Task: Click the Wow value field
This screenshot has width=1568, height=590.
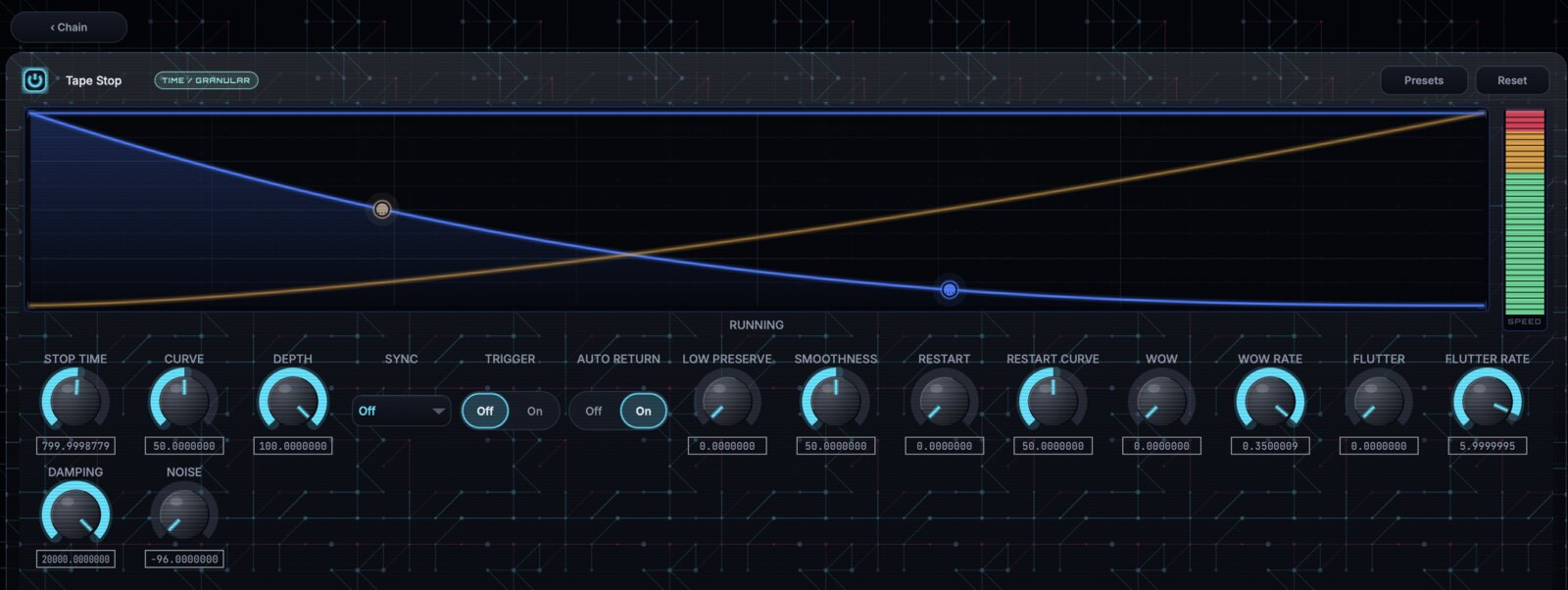Action: point(1161,446)
